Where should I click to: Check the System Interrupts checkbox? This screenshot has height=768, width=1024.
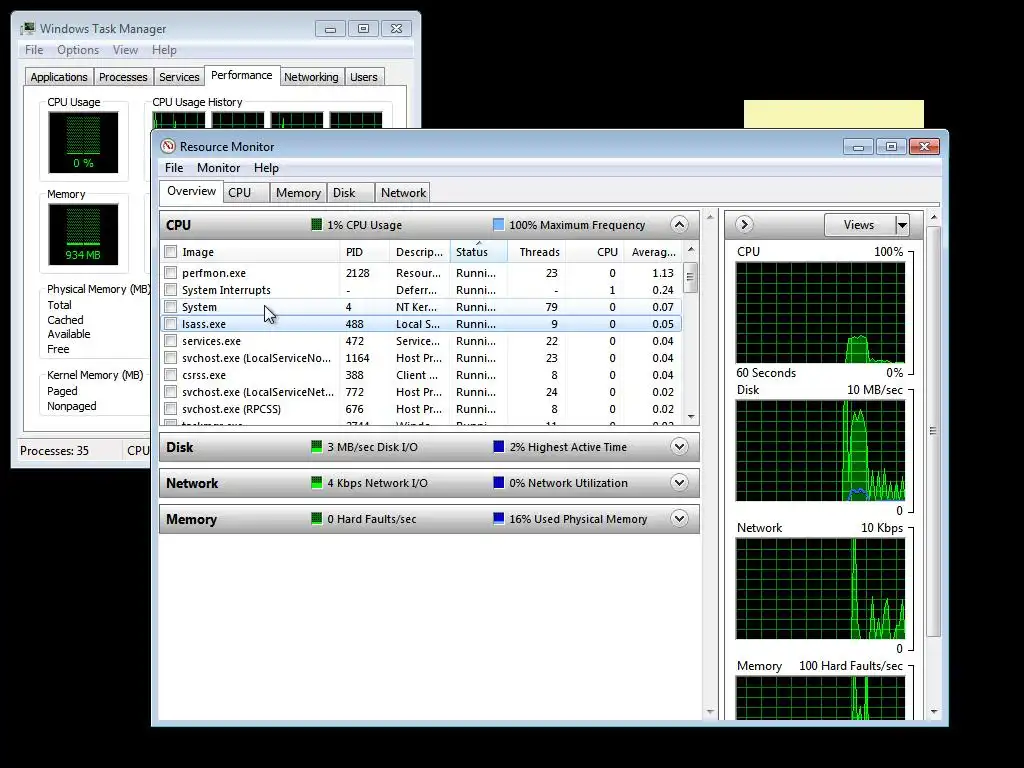(x=170, y=289)
